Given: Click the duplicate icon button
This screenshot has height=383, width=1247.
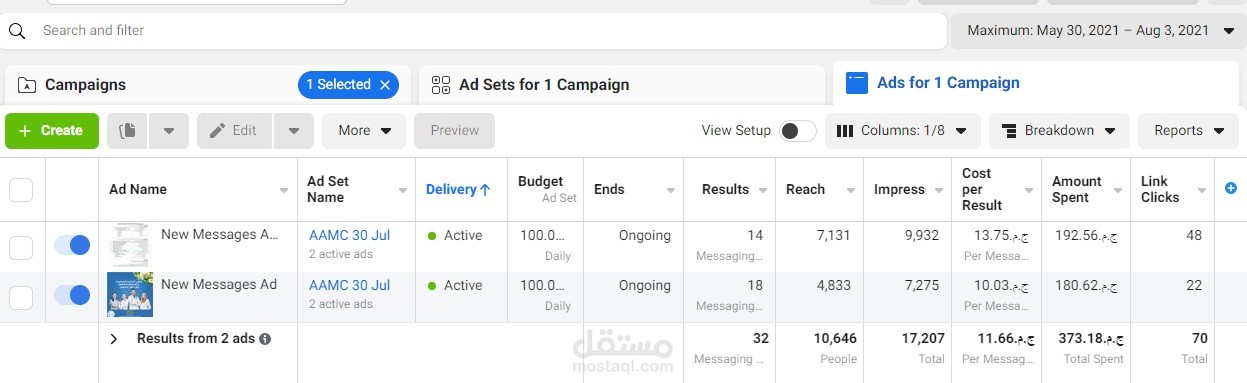Looking at the screenshot, I should (x=127, y=130).
